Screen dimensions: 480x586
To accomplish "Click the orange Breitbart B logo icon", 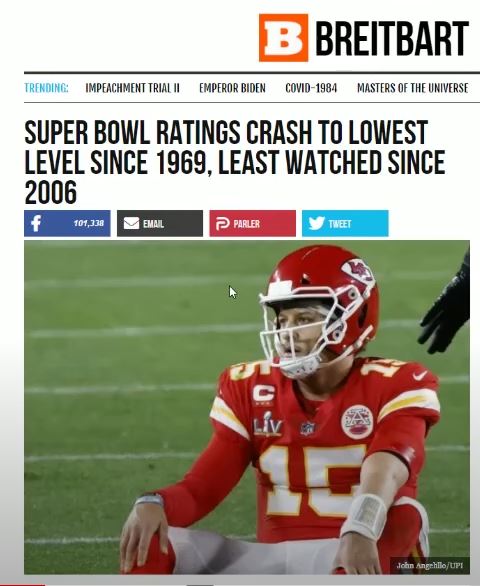I will (283, 38).
